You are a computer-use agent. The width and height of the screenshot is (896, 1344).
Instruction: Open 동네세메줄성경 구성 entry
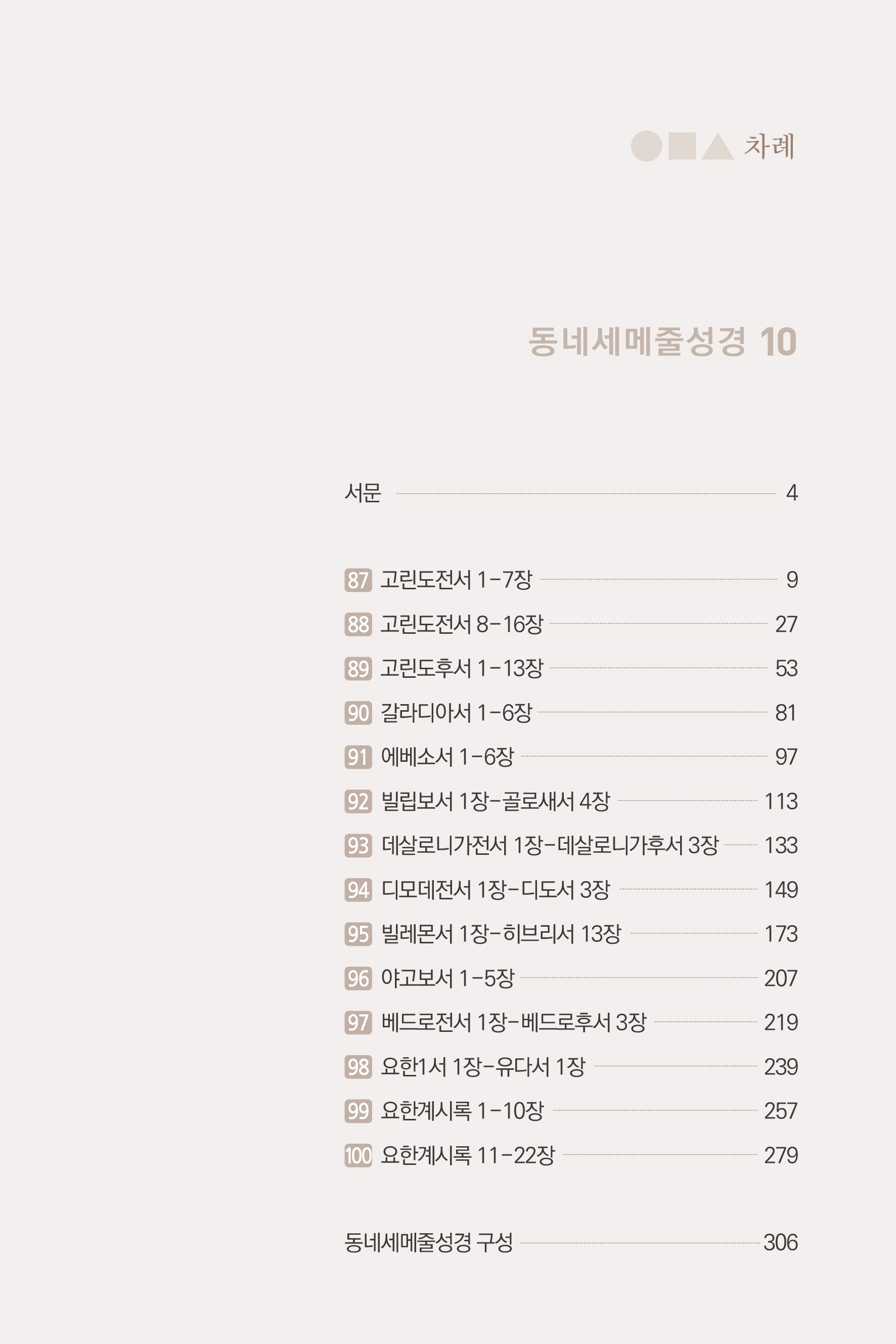tap(429, 1242)
